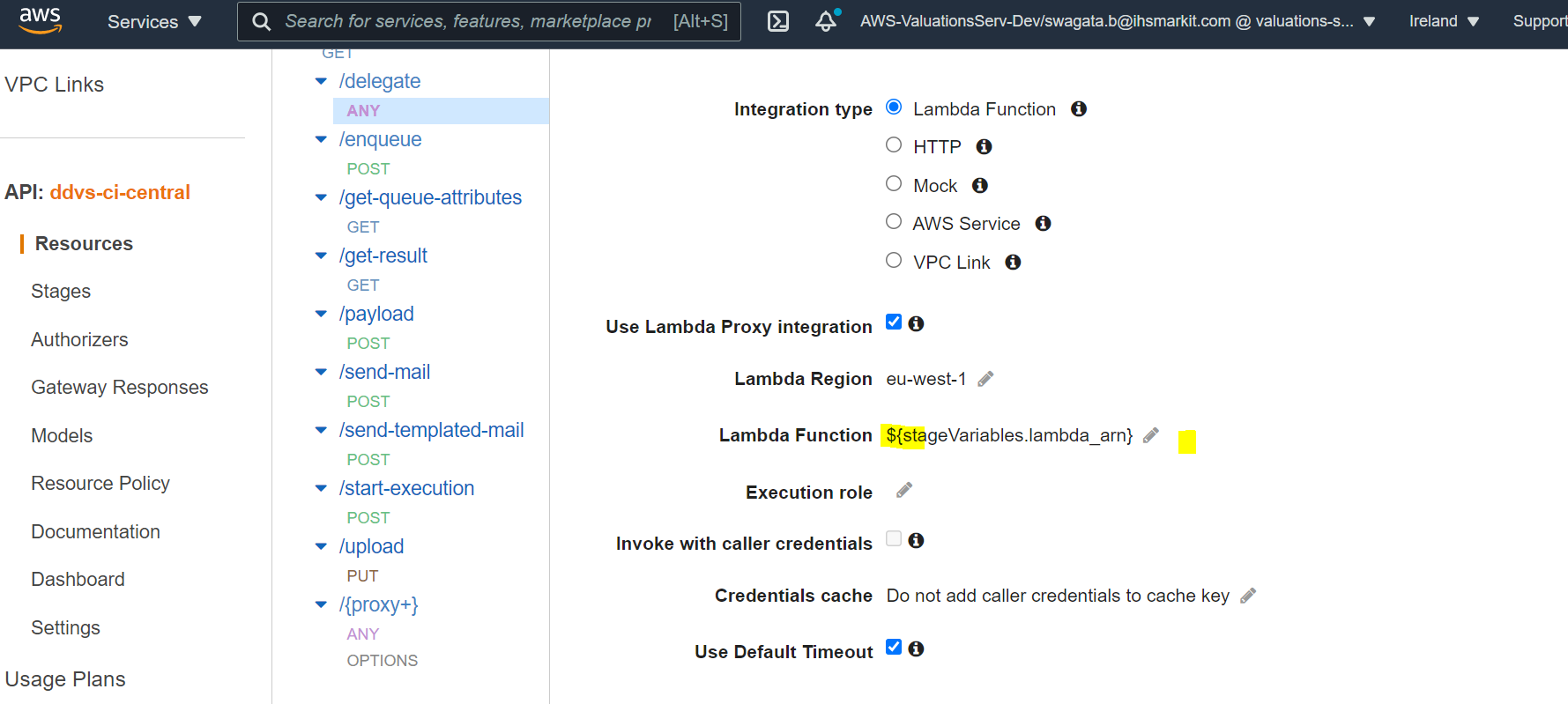Click the search magnifier icon

[x=261, y=21]
